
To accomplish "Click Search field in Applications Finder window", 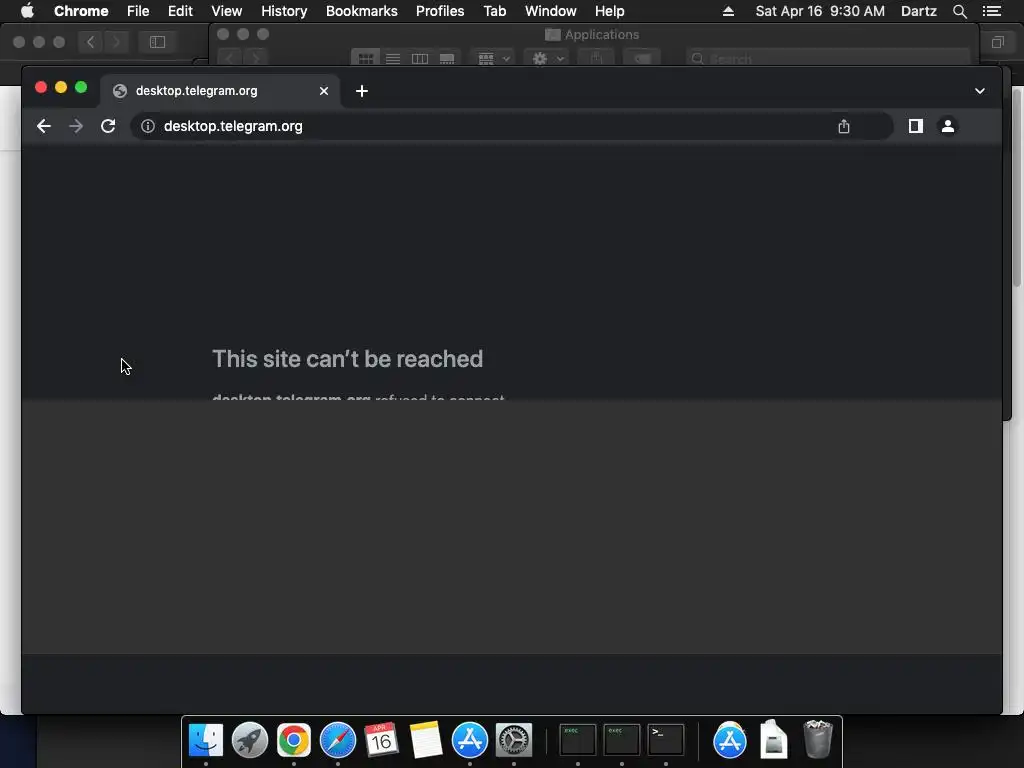I will tap(828, 59).
